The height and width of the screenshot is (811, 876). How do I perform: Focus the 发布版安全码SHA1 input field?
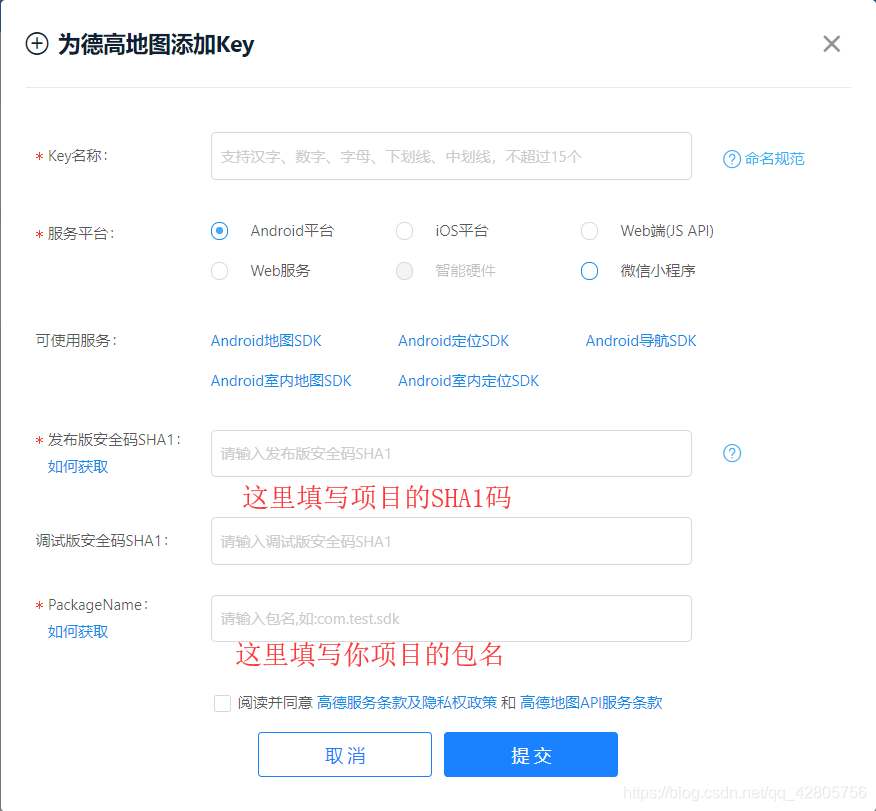coord(451,454)
